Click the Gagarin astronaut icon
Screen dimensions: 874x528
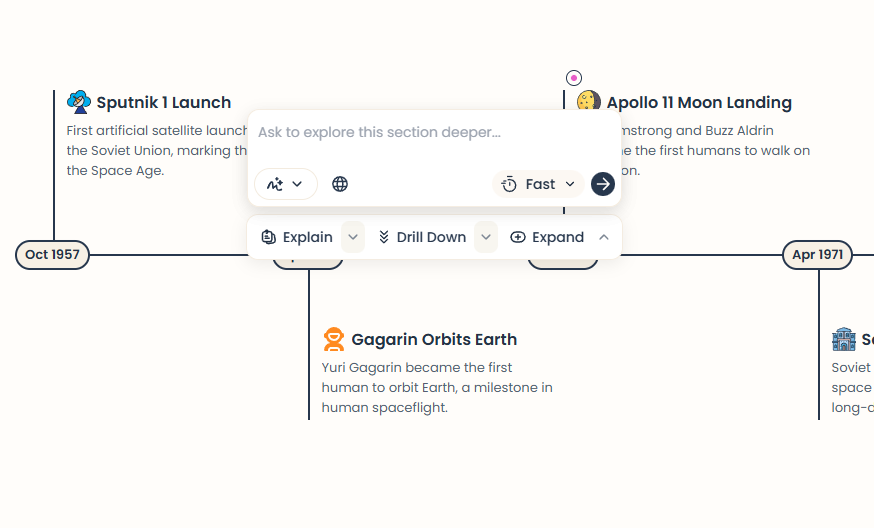[x=334, y=340]
